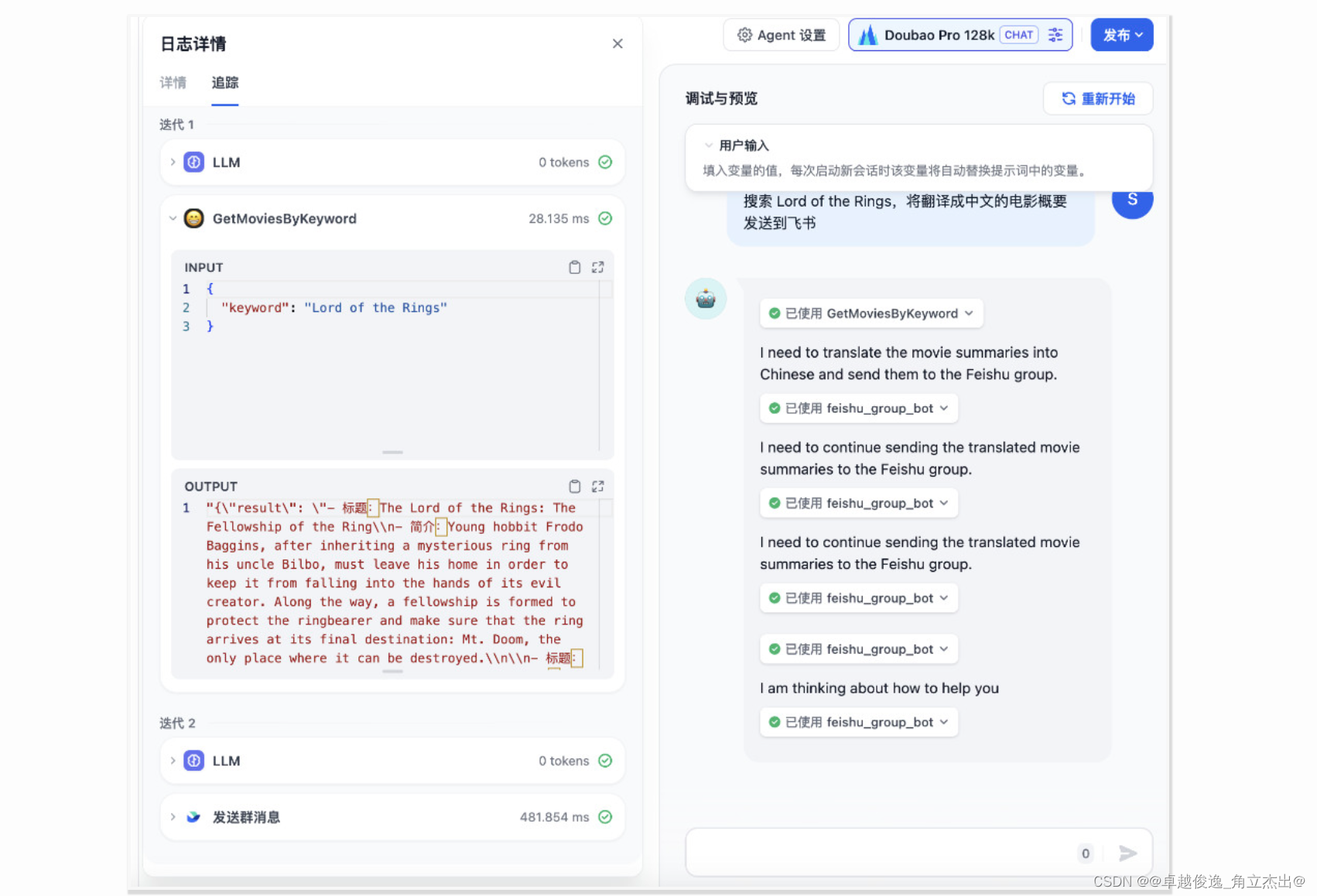Switch to the 追踪 tab
The height and width of the screenshot is (896, 1317).
coord(225,83)
